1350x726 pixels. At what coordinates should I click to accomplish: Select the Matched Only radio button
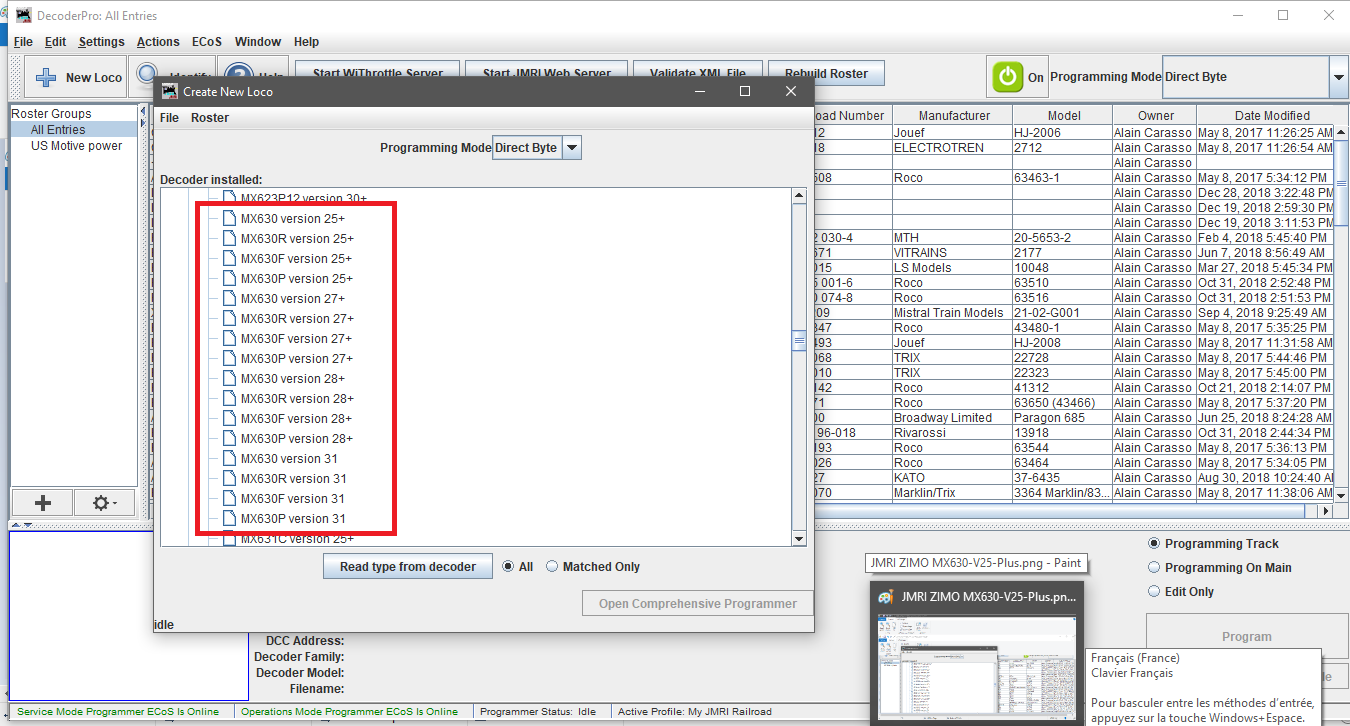point(552,567)
